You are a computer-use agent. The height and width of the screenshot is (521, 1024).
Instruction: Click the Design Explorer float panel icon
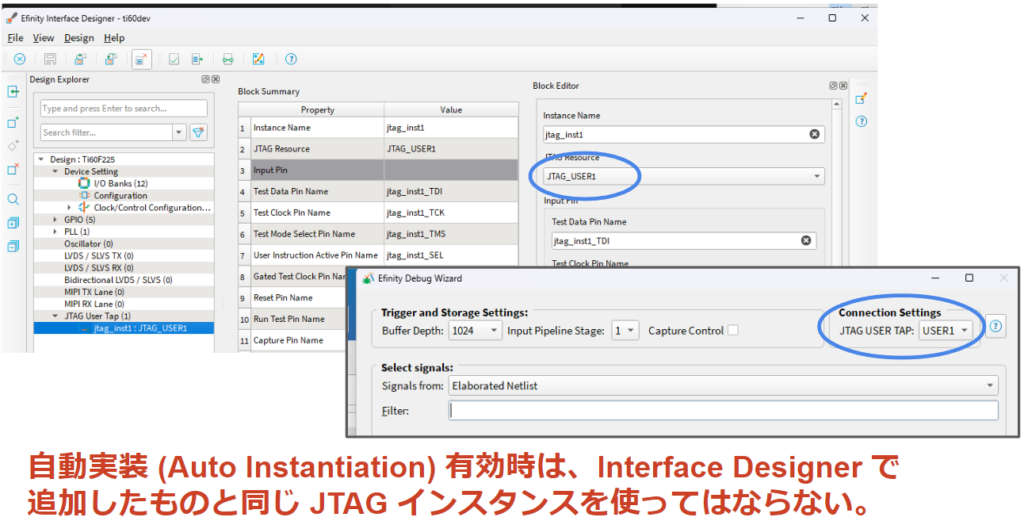[x=205, y=79]
